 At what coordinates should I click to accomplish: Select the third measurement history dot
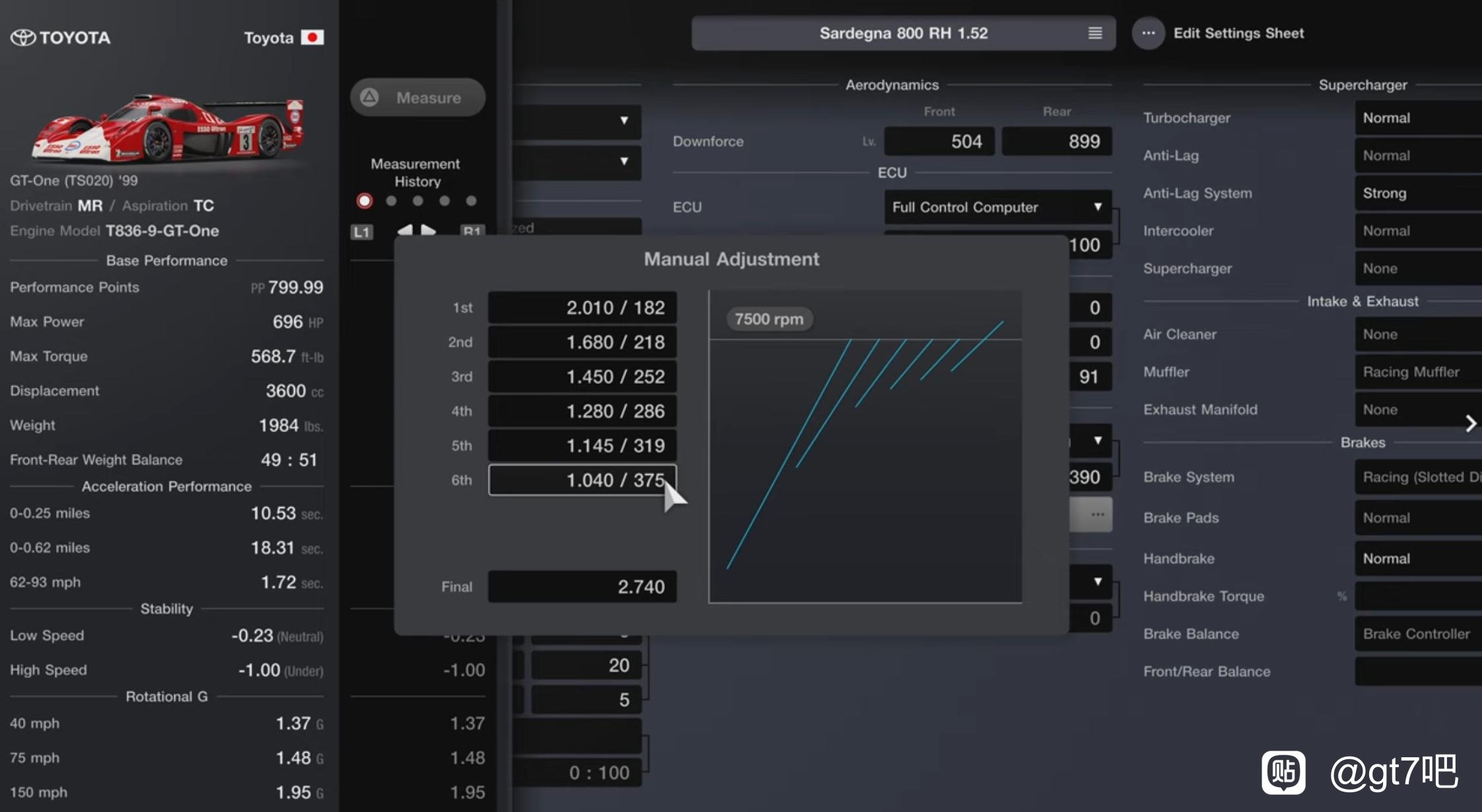pos(418,201)
